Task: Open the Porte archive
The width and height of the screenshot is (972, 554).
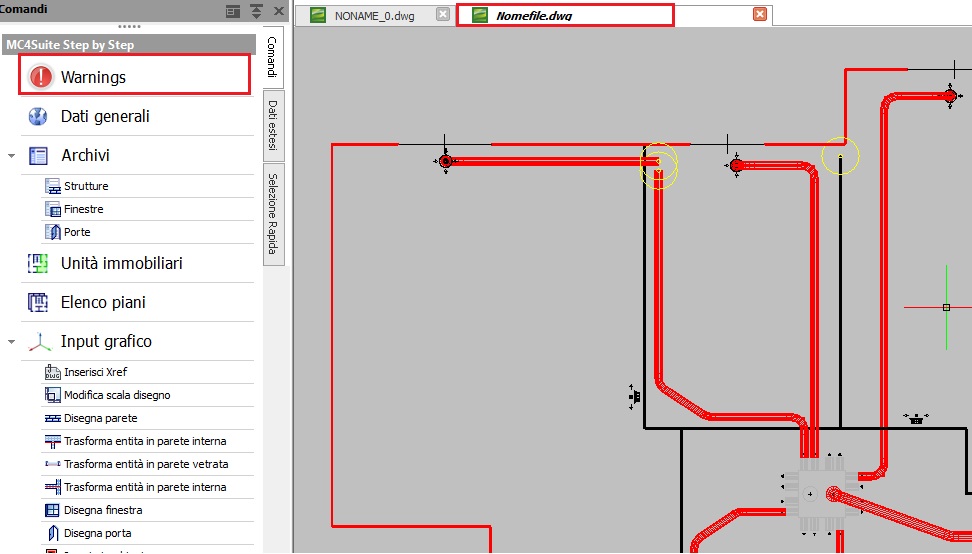Action: click(x=77, y=232)
